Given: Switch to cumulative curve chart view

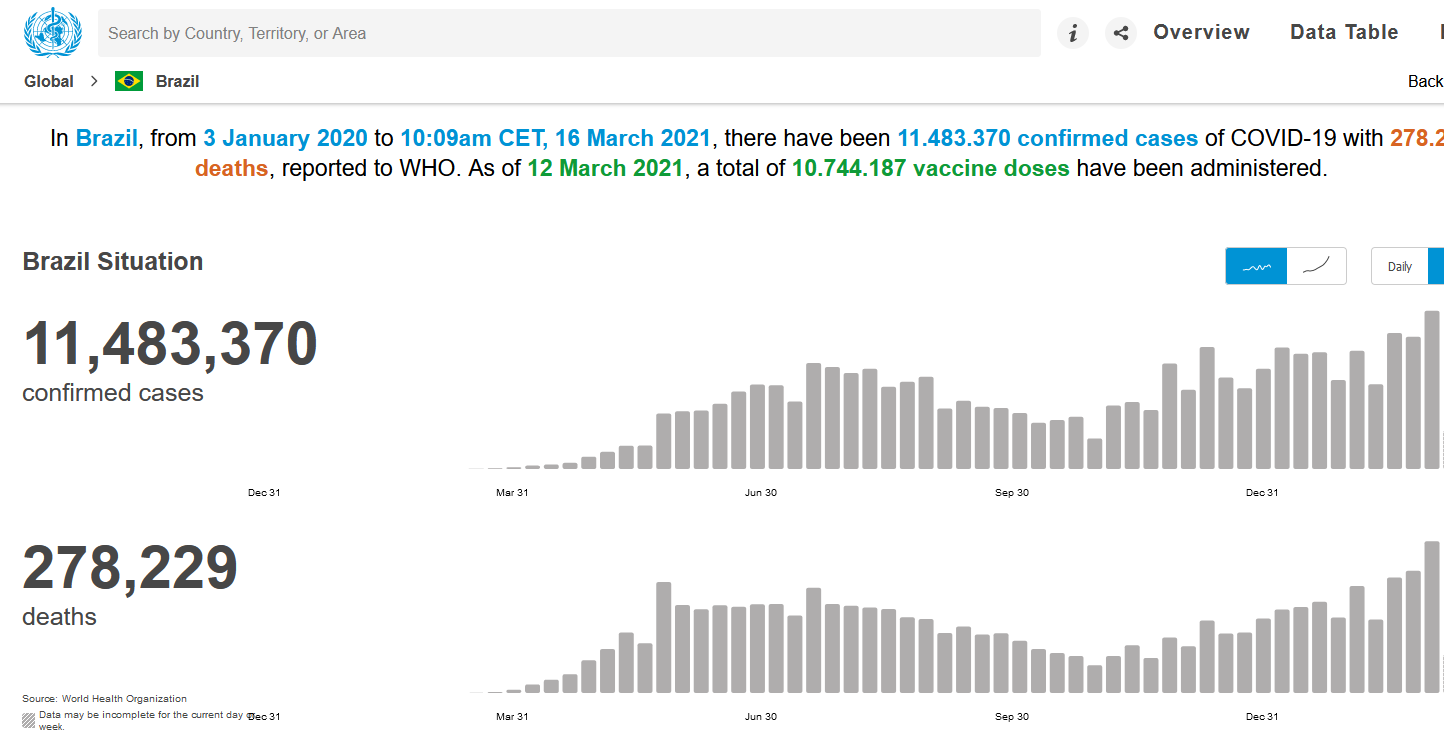Looking at the screenshot, I should (x=1316, y=266).
